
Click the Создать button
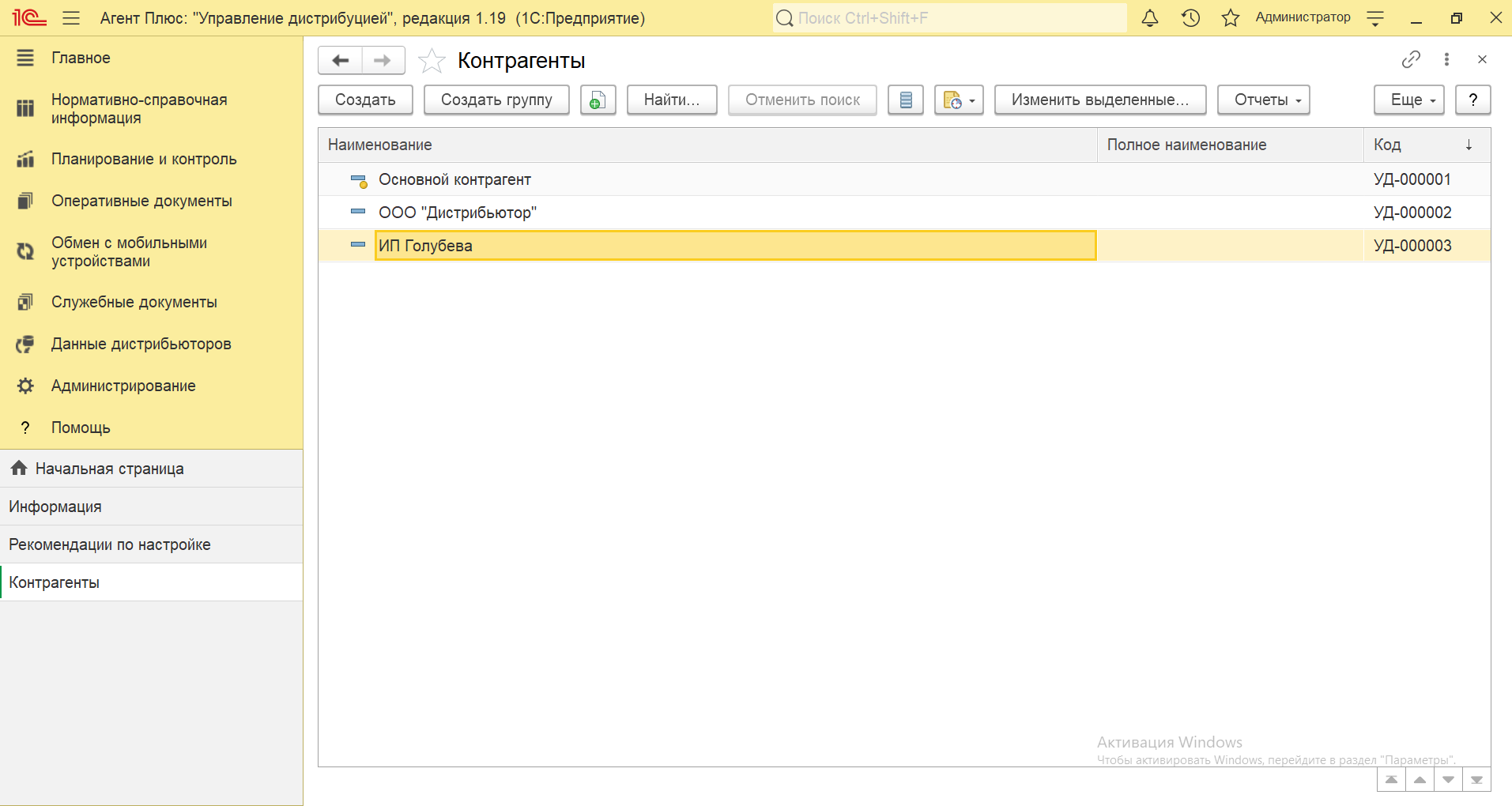(365, 100)
